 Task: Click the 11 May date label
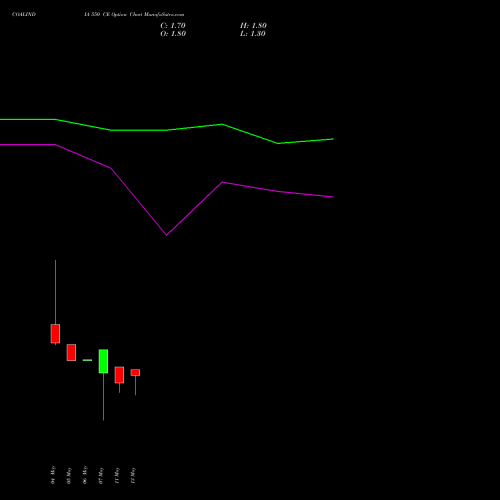pyautogui.click(x=117, y=475)
